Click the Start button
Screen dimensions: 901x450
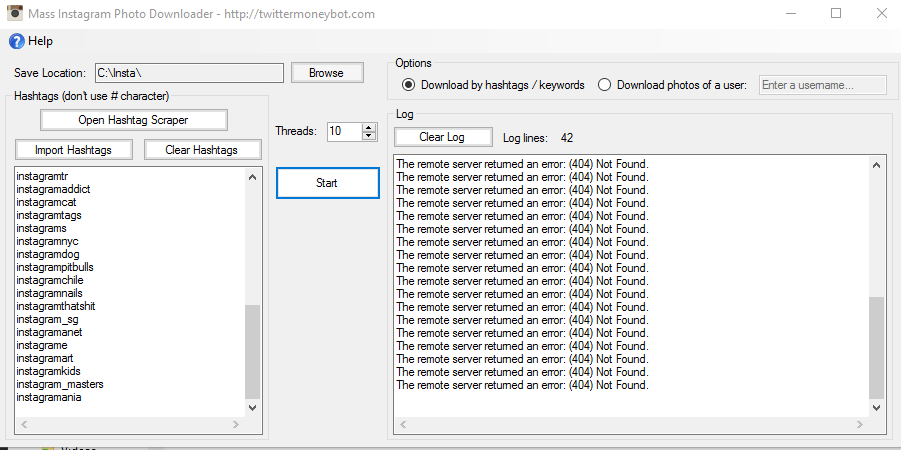(x=328, y=183)
